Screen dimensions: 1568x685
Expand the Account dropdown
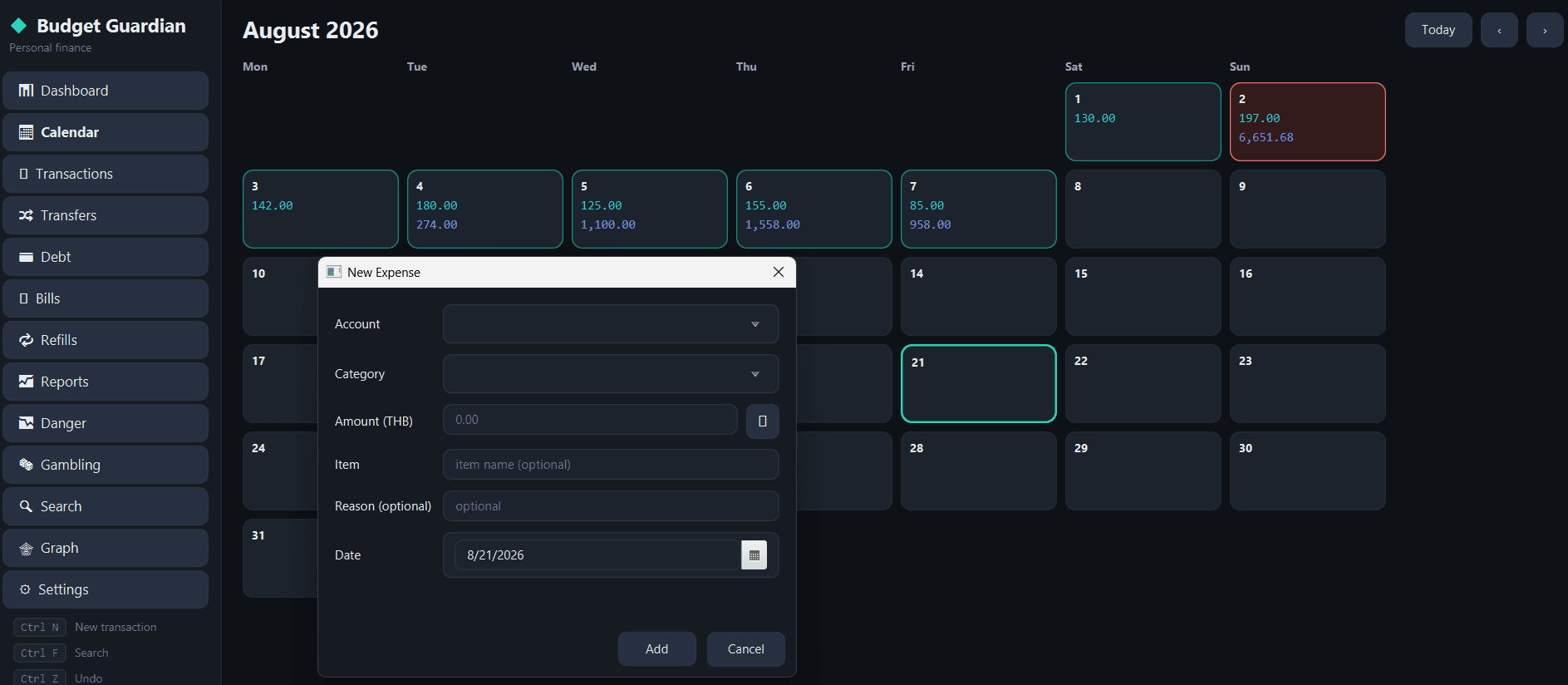pyautogui.click(x=611, y=324)
